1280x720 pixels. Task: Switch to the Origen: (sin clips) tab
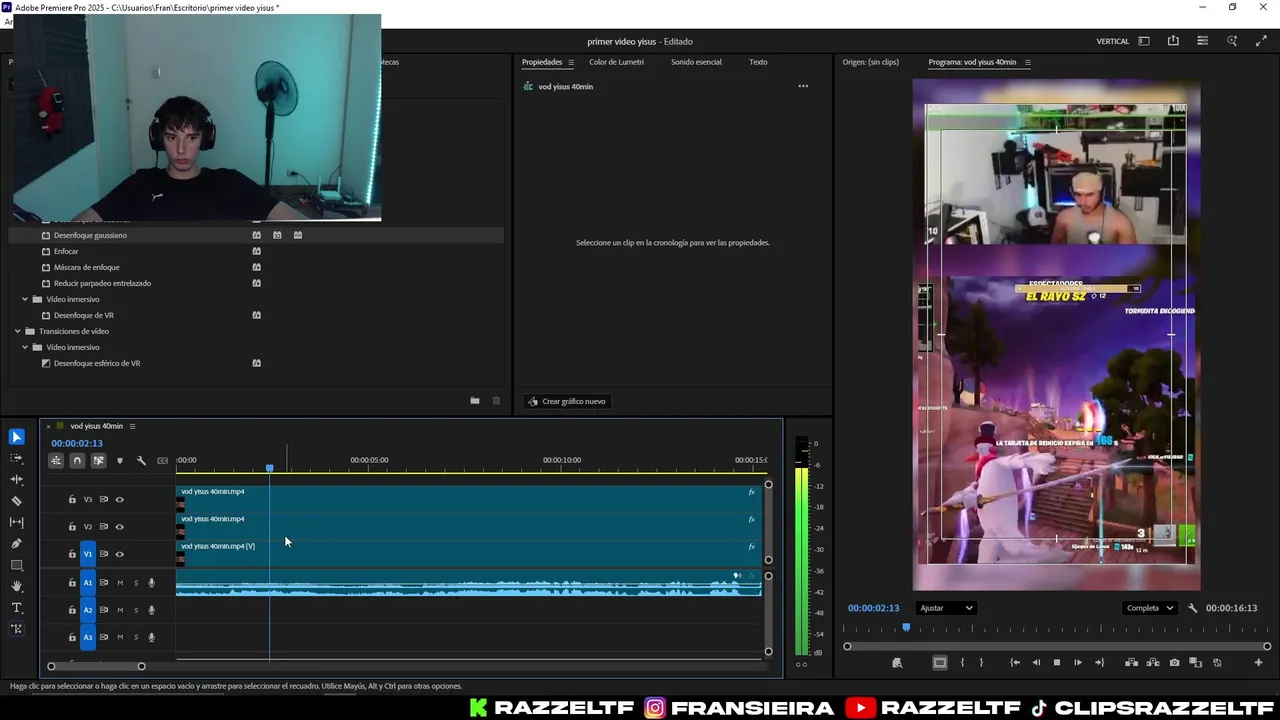pos(870,62)
